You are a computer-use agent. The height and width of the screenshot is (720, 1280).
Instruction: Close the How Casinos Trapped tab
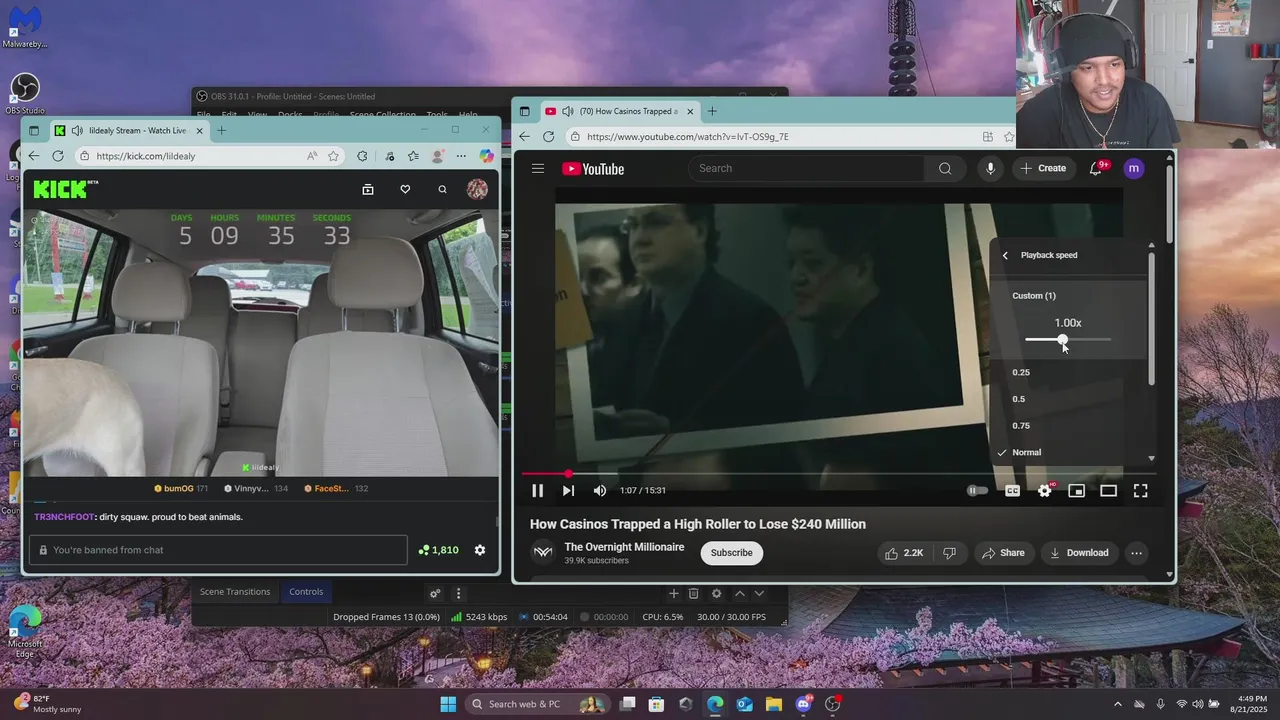point(690,111)
